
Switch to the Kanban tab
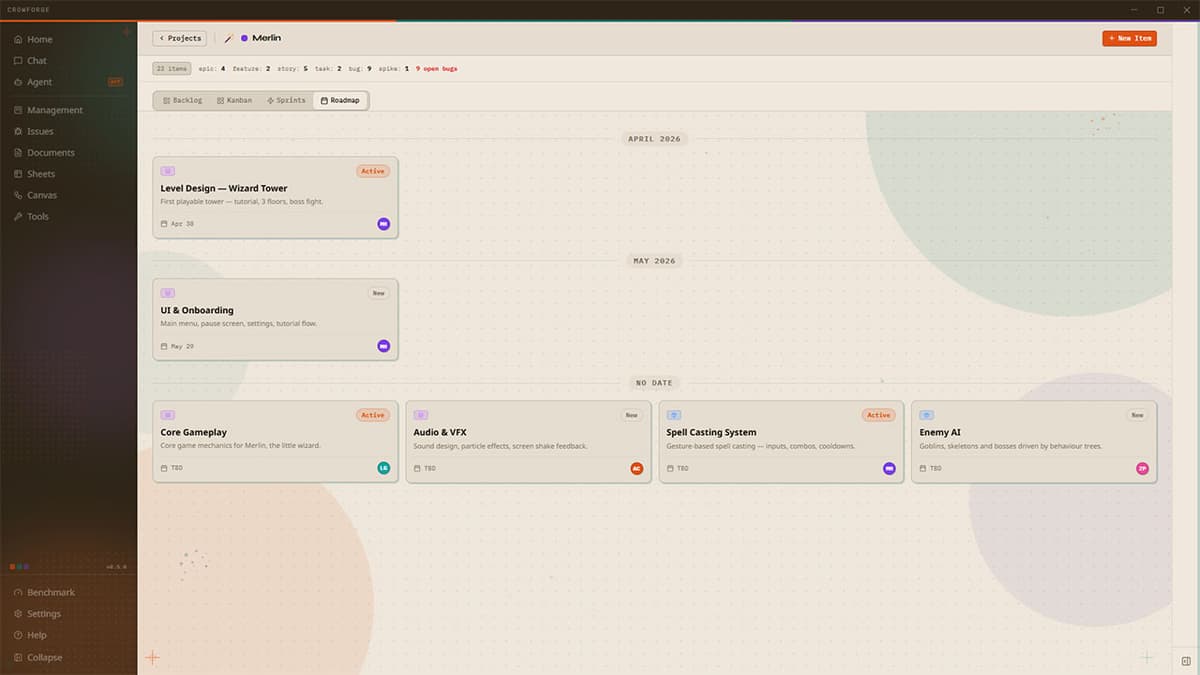pyautogui.click(x=234, y=100)
